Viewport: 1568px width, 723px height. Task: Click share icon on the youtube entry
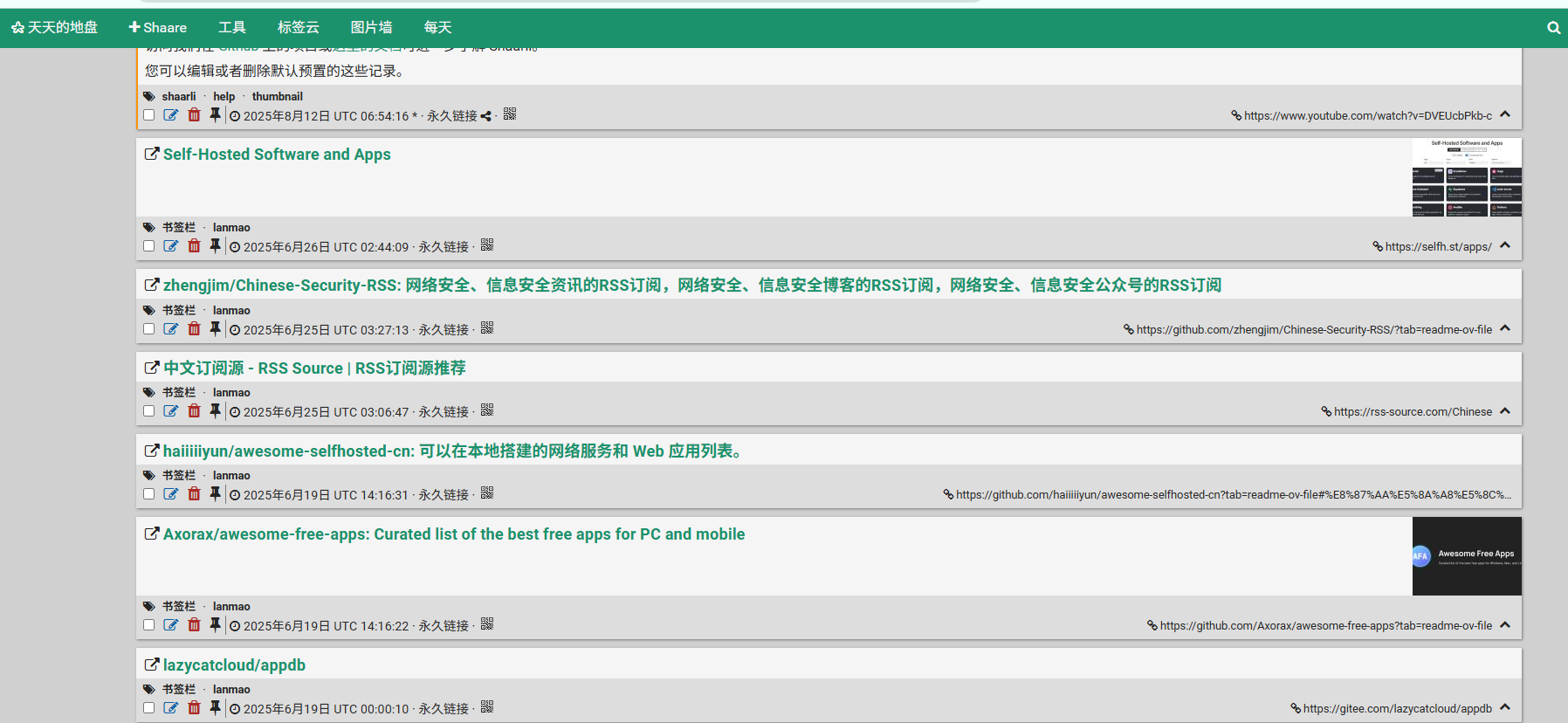(x=485, y=116)
